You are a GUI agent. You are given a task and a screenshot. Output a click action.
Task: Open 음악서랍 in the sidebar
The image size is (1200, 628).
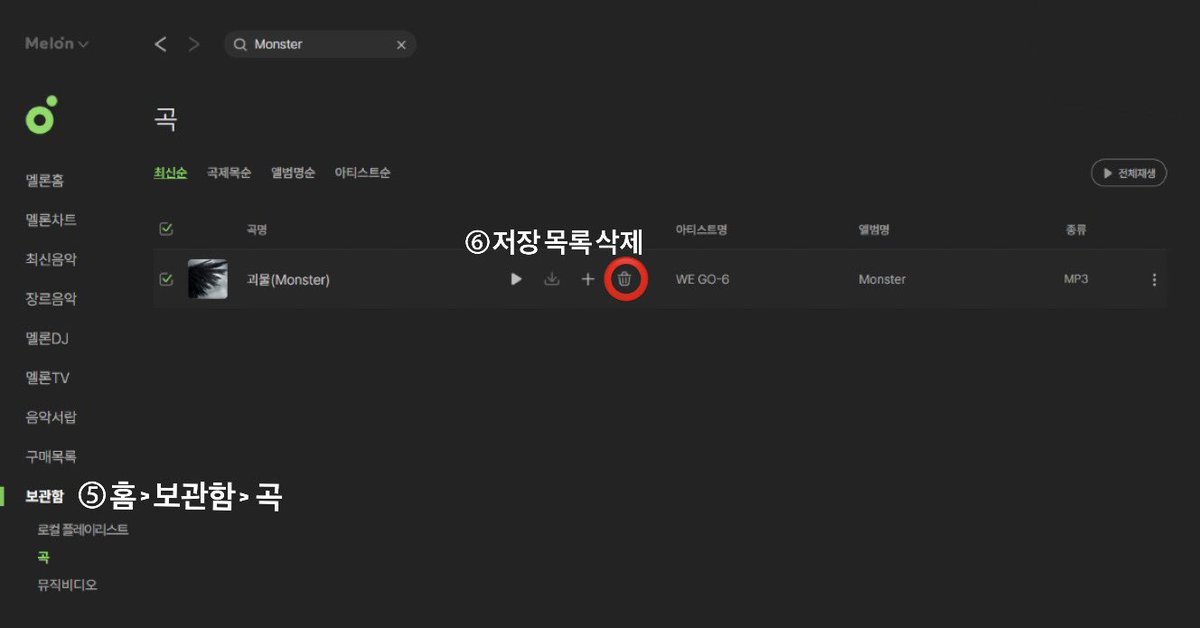(51, 417)
